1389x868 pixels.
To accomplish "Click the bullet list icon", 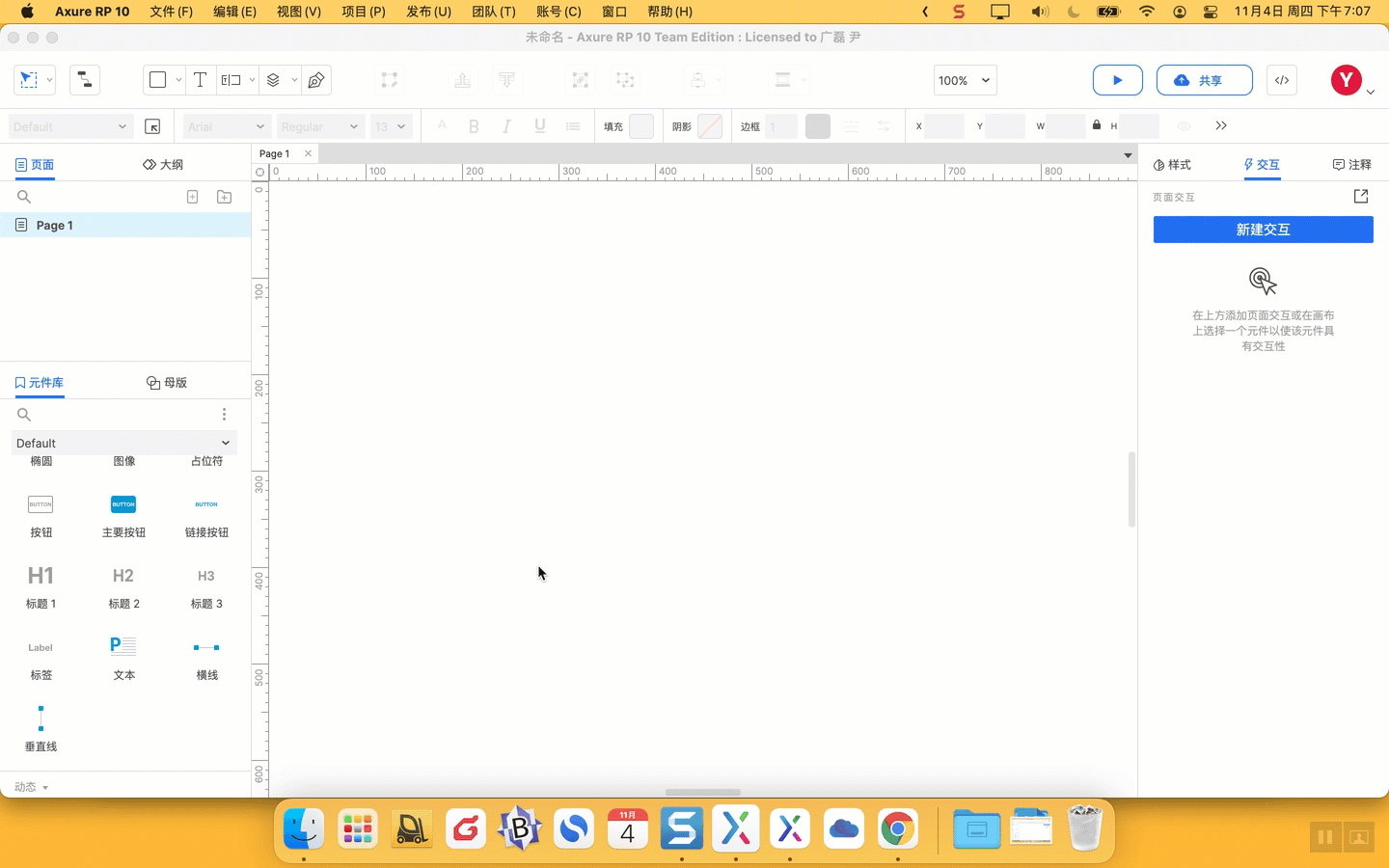I will [x=573, y=126].
